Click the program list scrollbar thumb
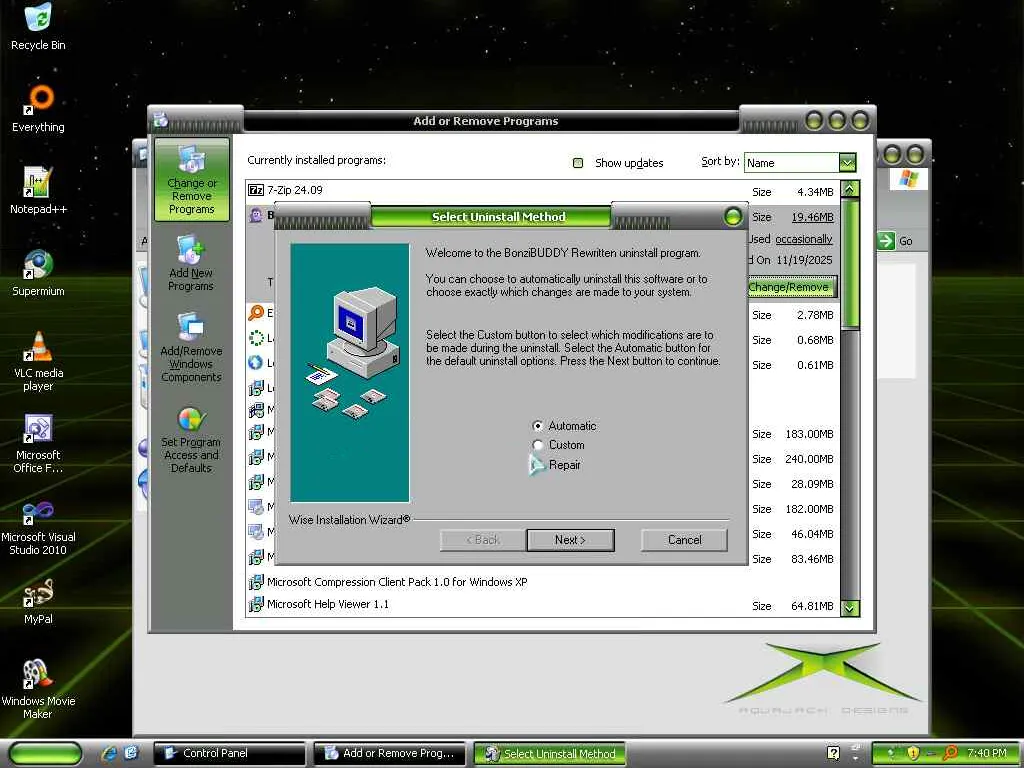The width and height of the screenshot is (1024, 768). (850, 264)
